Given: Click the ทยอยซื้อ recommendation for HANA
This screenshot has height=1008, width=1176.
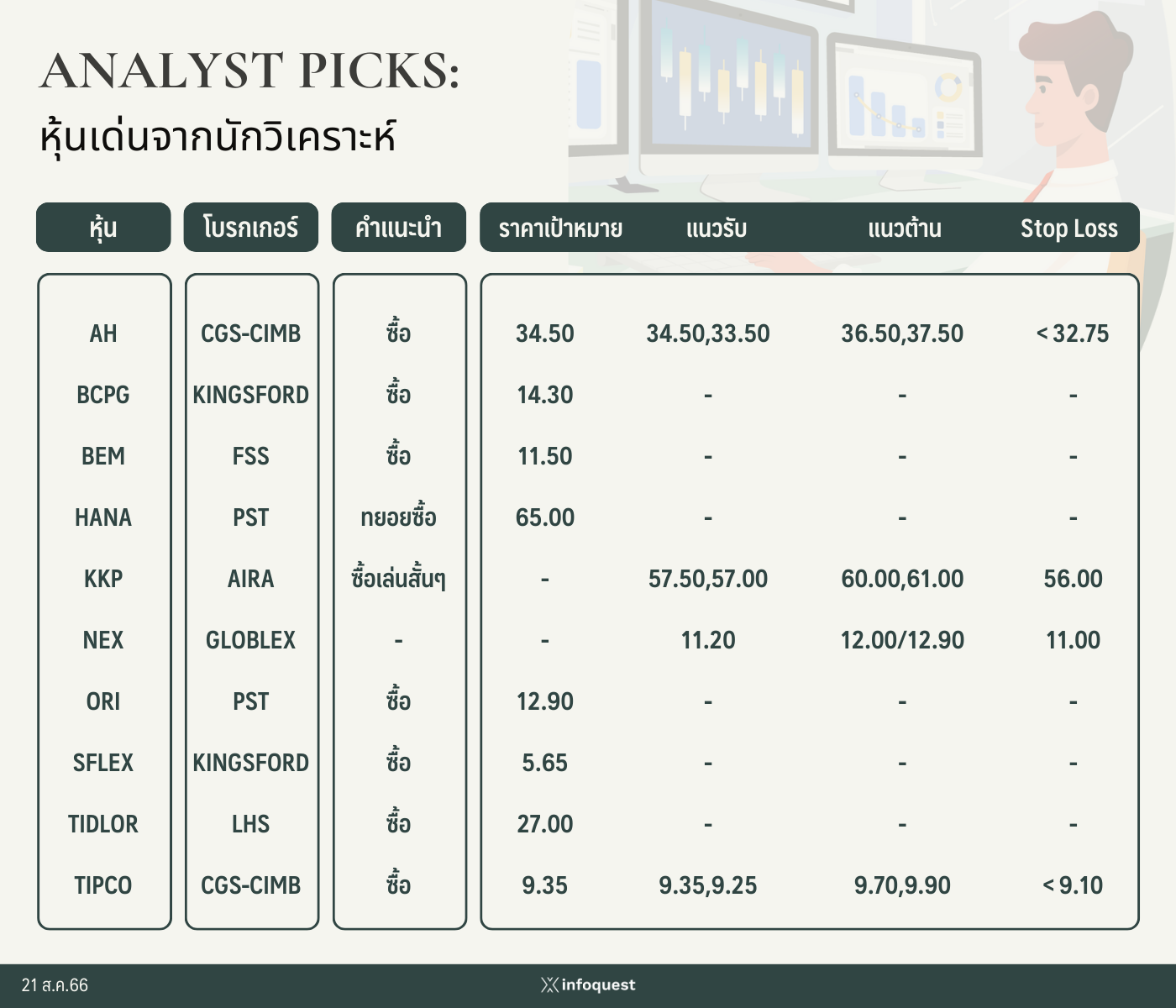Looking at the screenshot, I should 399,517.
